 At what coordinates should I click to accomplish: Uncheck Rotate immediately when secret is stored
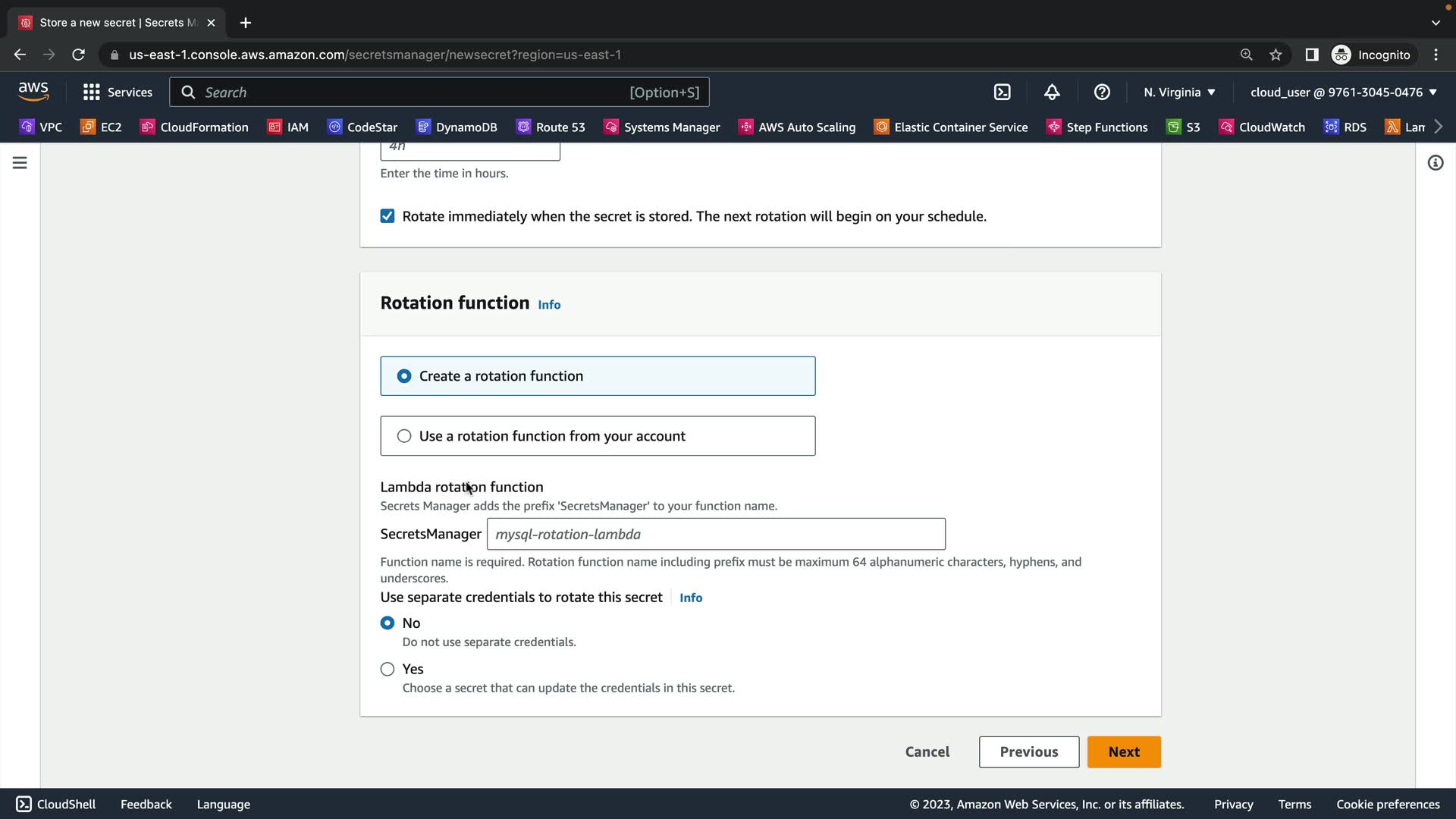click(x=388, y=216)
